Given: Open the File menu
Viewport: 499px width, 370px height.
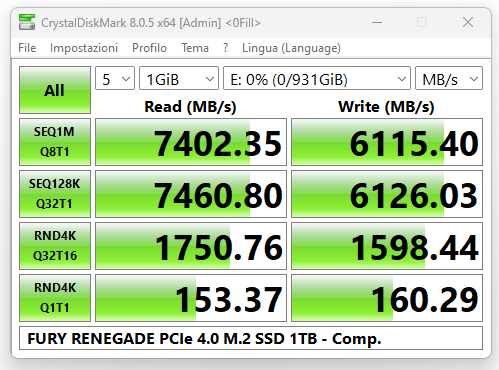Looking at the screenshot, I should 27,48.
